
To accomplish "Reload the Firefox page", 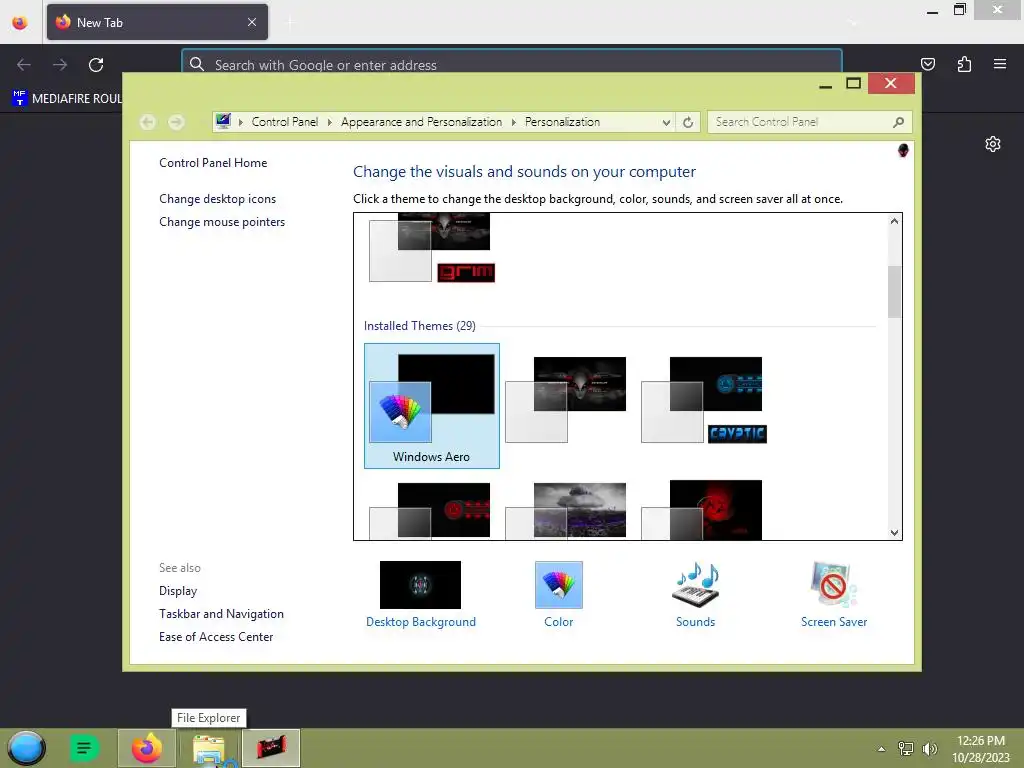I will (x=96, y=65).
